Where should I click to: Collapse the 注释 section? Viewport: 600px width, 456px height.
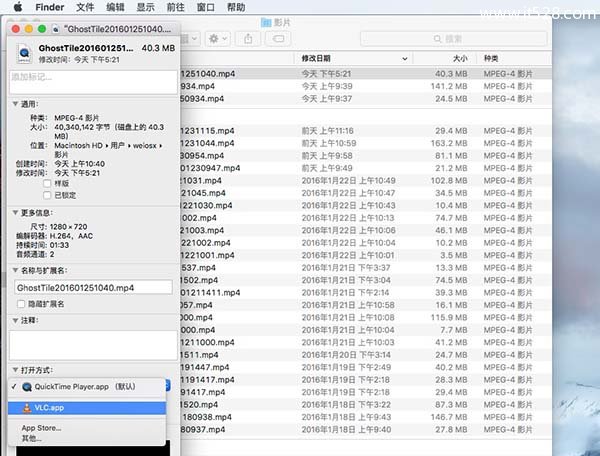pyautogui.click(x=15, y=320)
